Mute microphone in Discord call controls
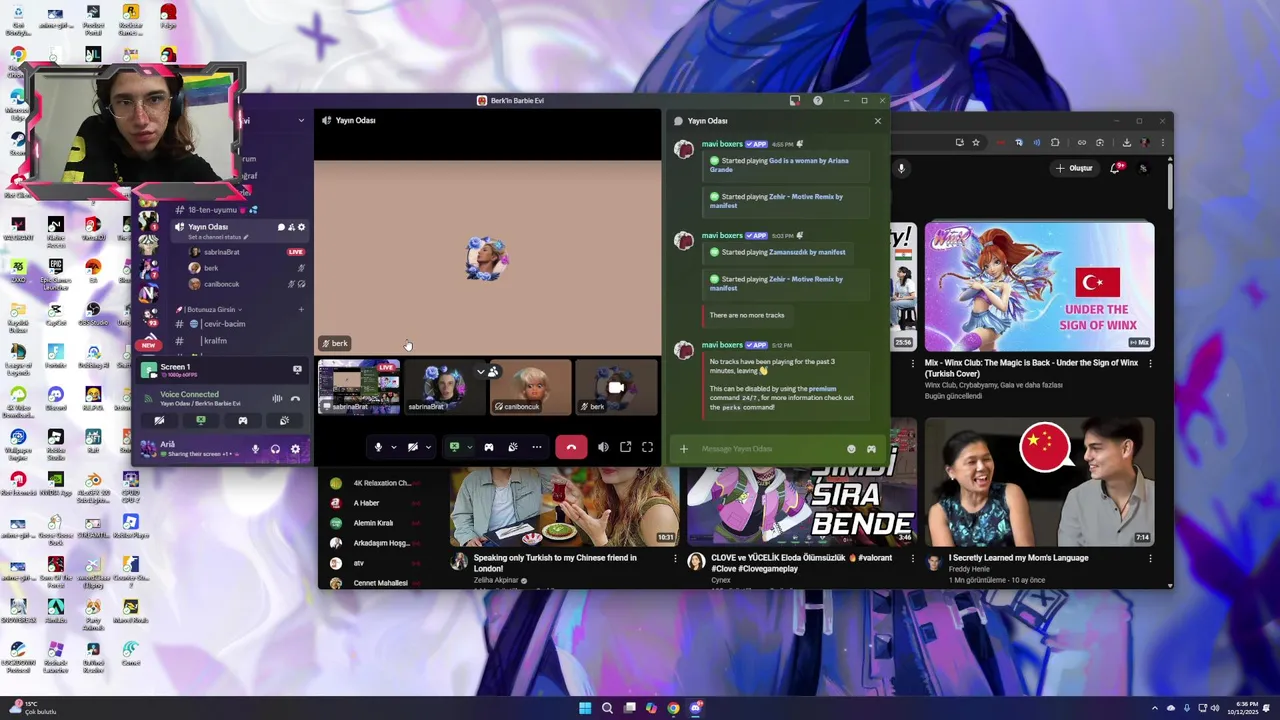The image size is (1280, 720). click(x=378, y=447)
